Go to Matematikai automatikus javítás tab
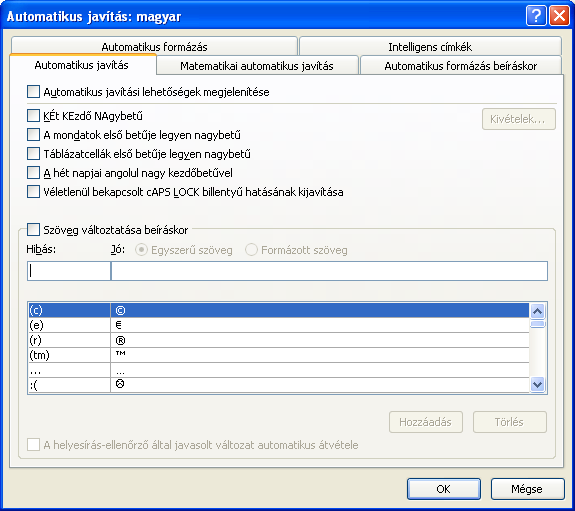 point(257,66)
